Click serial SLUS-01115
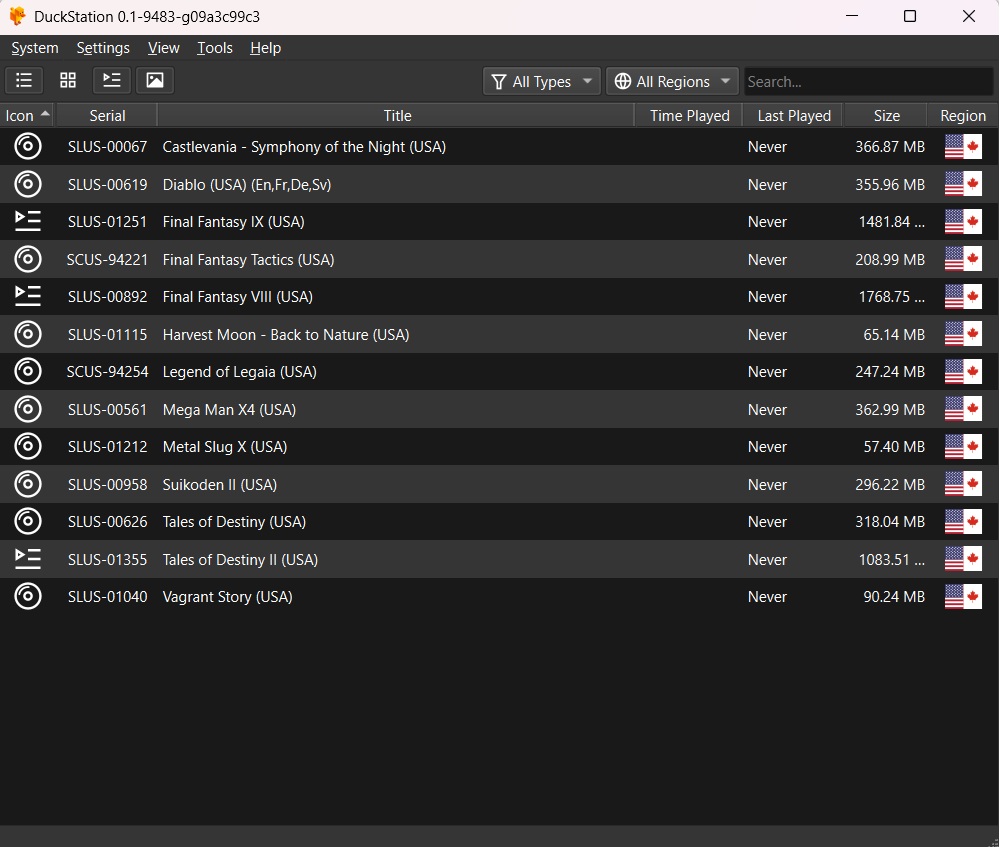 coord(107,334)
